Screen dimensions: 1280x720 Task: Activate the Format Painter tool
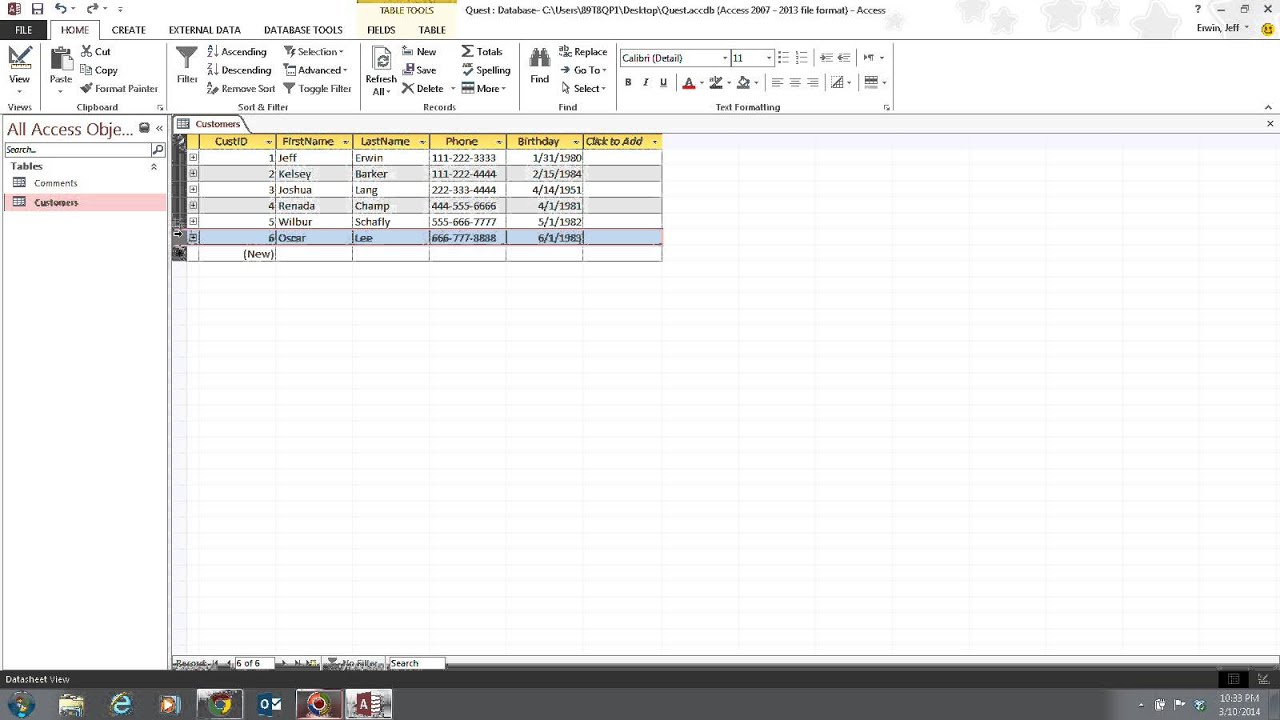pos(119,88)
